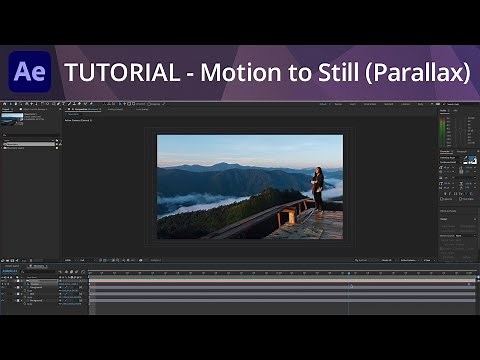
Task: Open the Active Camera 3D view dropdown
Action: pos(409,260)
